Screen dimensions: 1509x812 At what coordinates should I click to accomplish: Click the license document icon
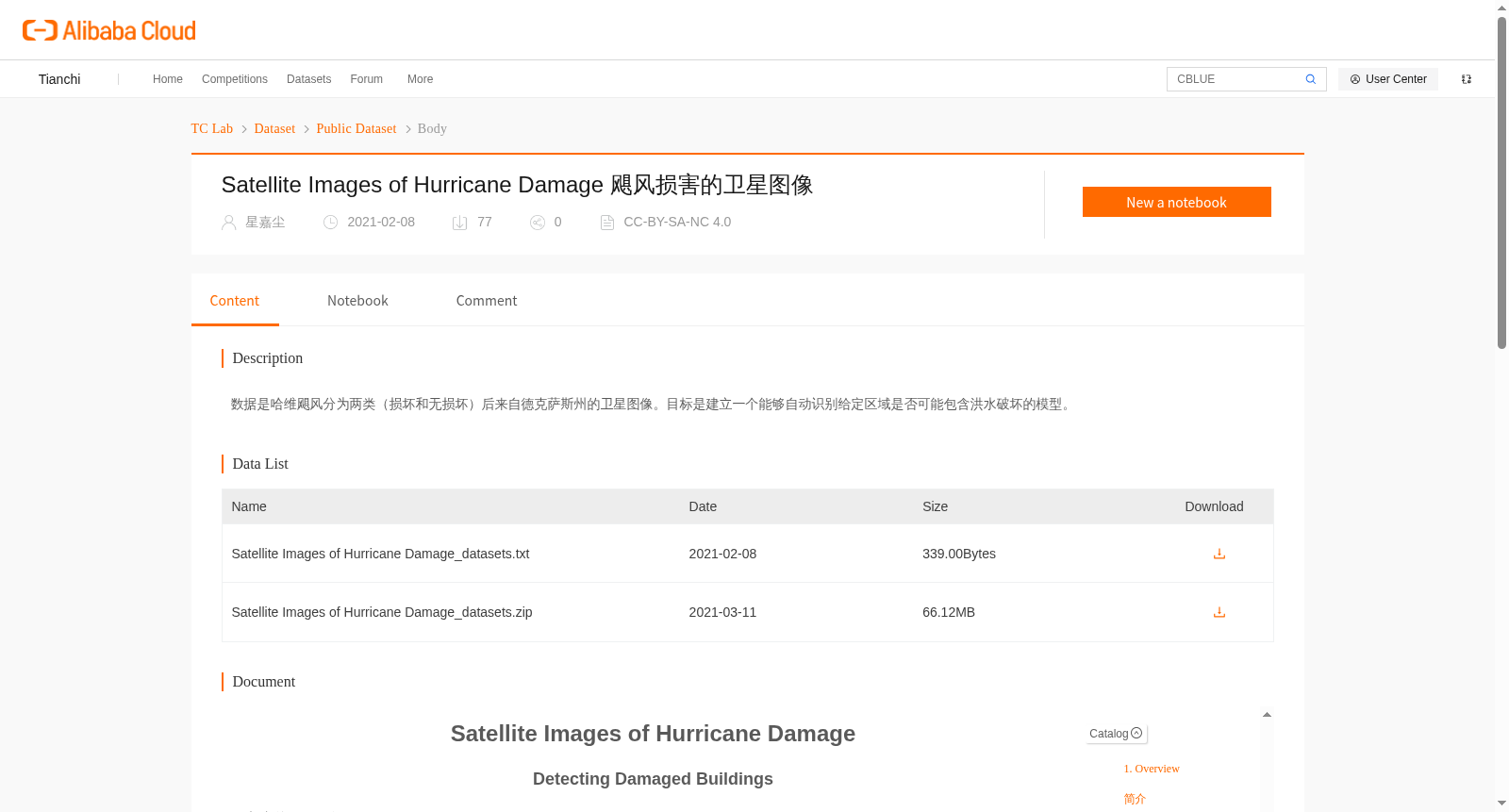click(607, 223)
